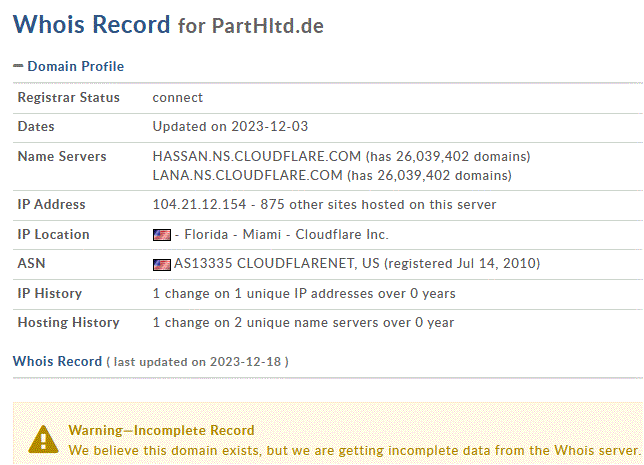Screen dimensions: 644x465
Task: Open the Whois Record heading link
Action: click(x=58, y=361)
